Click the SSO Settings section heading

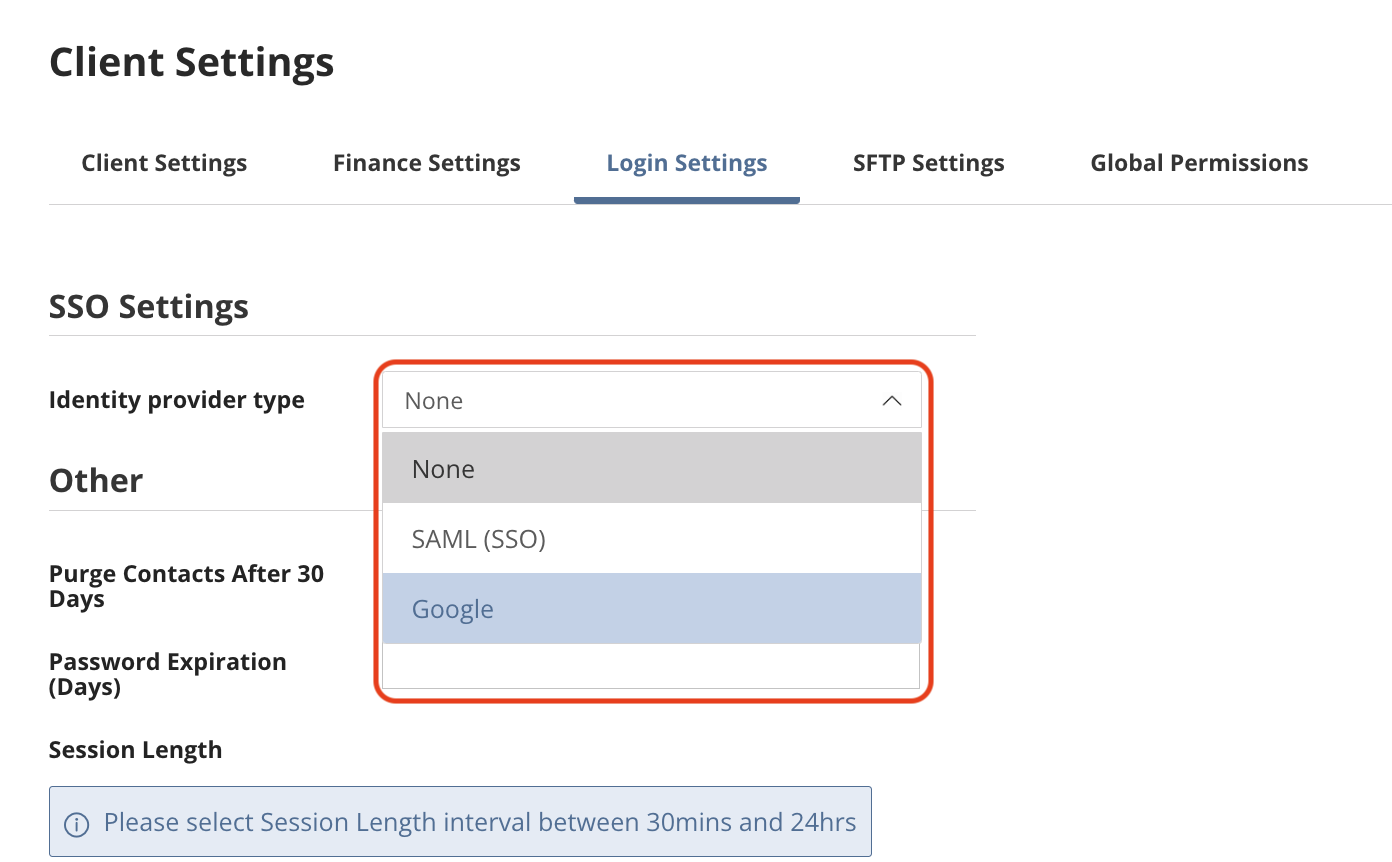click(149, 307)
